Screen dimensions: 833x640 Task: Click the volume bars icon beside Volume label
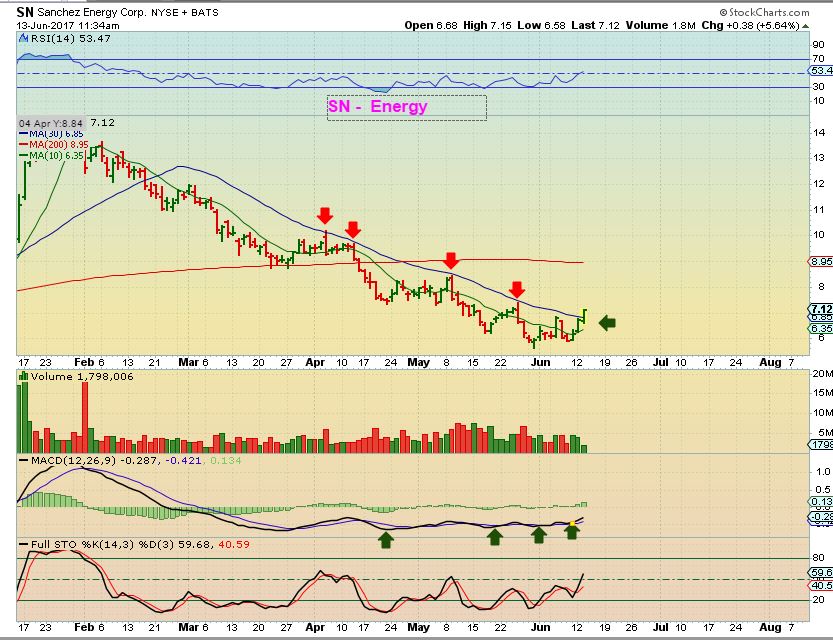pyautogui.click(x=23, y=376)
